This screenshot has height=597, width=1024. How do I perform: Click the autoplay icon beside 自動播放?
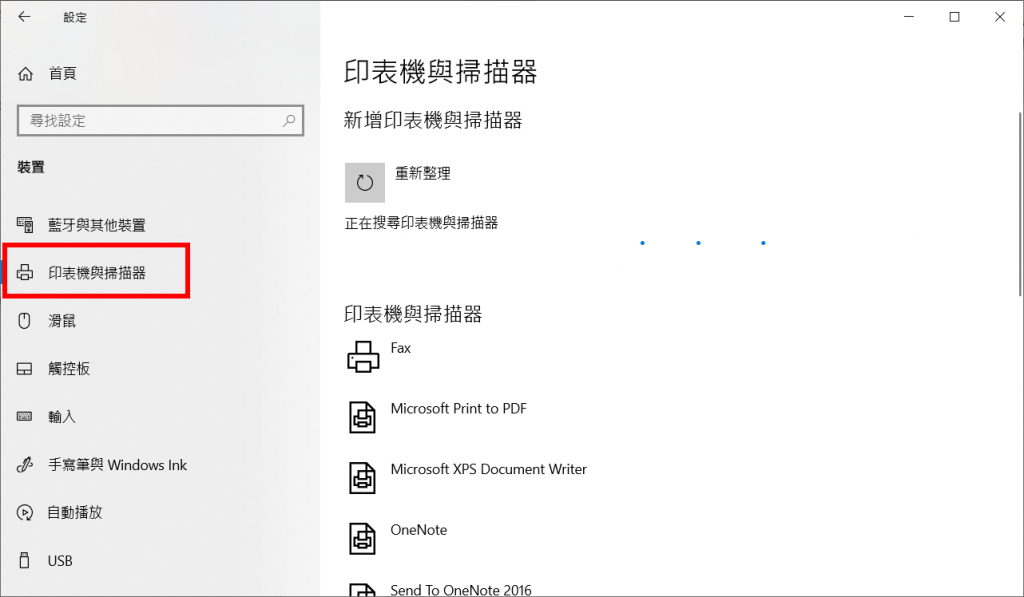coord(25,513)
